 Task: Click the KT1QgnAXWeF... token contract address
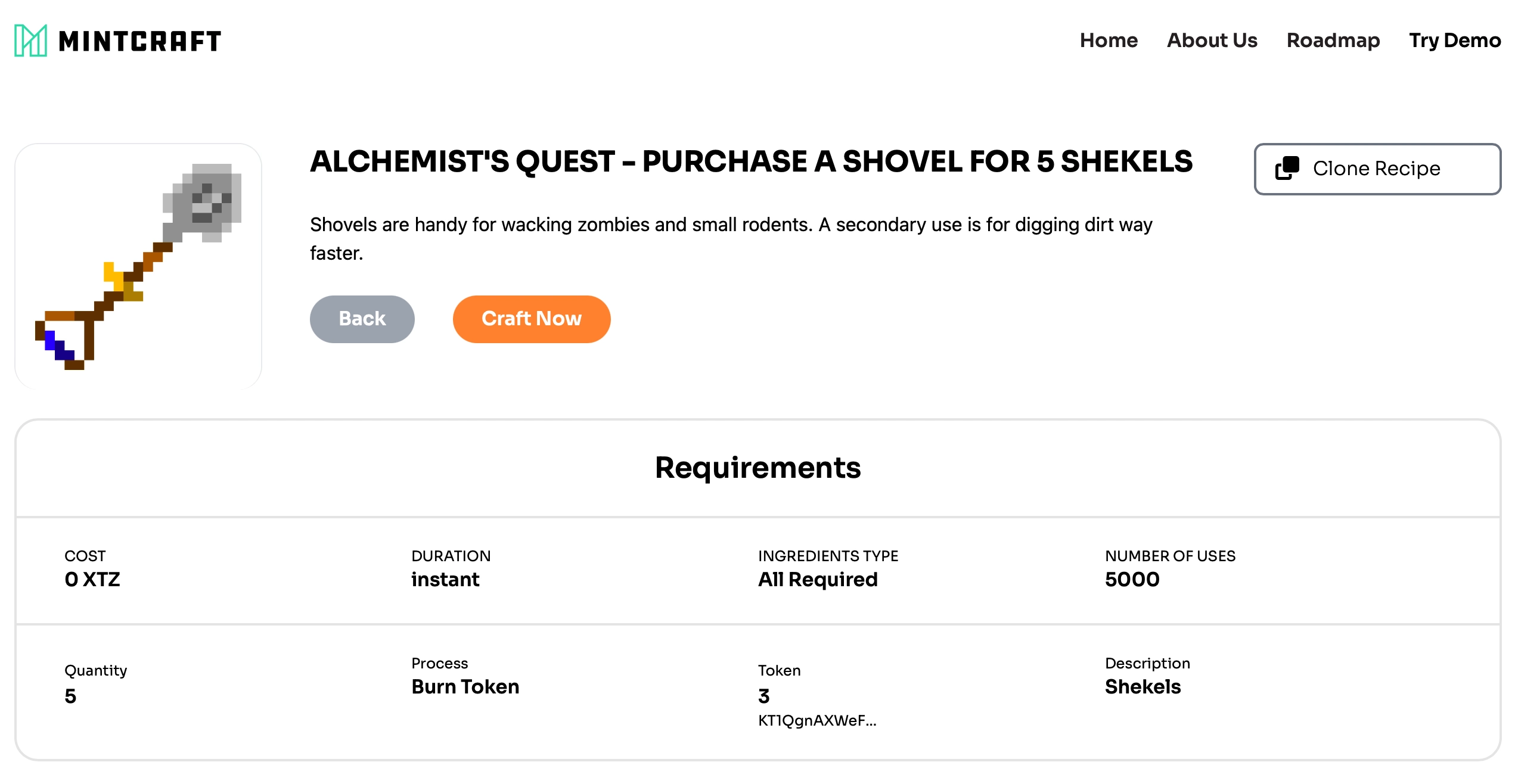pos(817,720)
